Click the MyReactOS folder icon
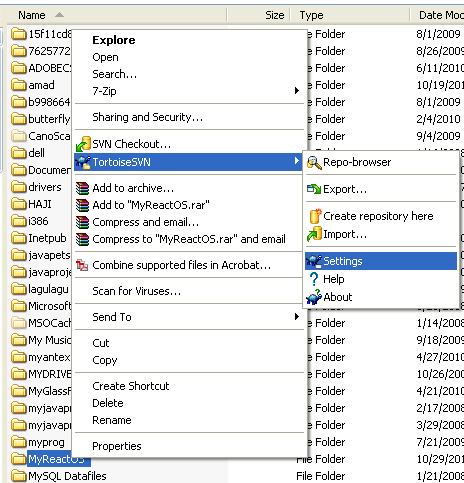Viewport: 464px width, 483px height. (18, 459)
